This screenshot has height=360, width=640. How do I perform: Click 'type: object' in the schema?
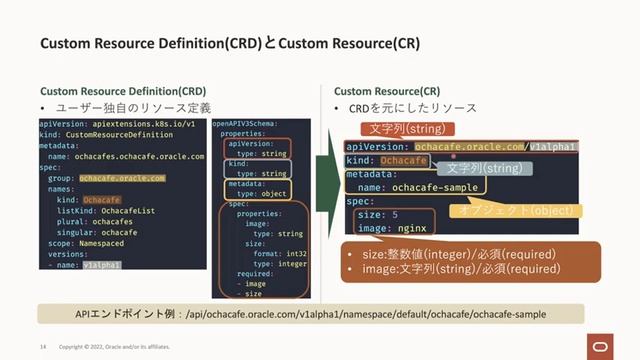coord(262,194)
